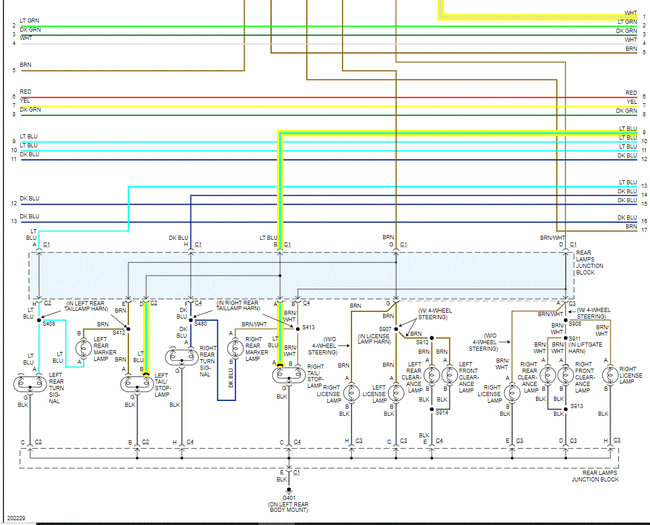
Task: Click the G401 ground label
Action: click(289, 498)
